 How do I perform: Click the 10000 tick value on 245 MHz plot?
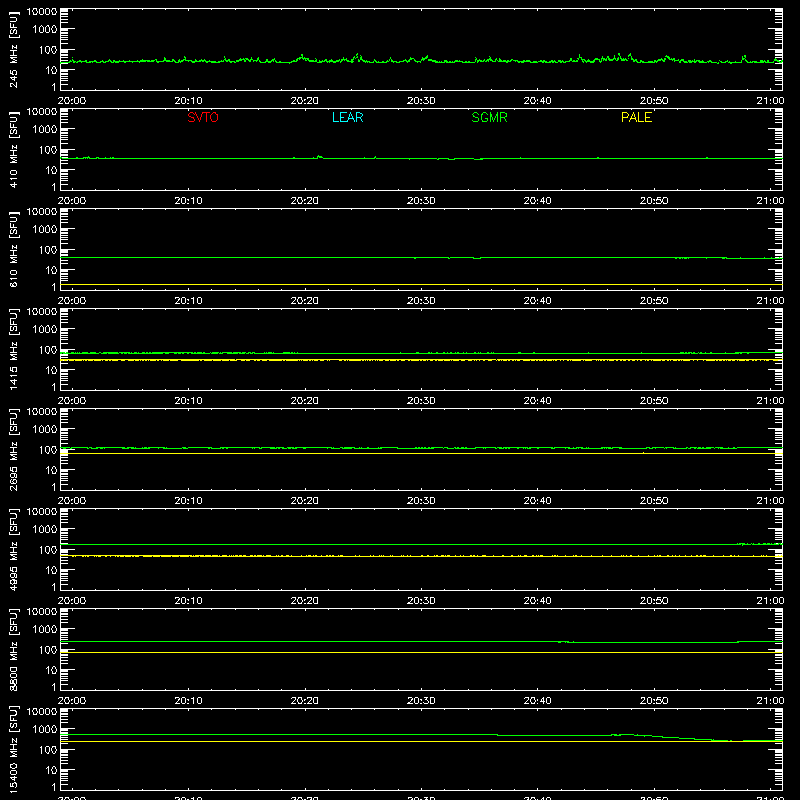[42, 12]
